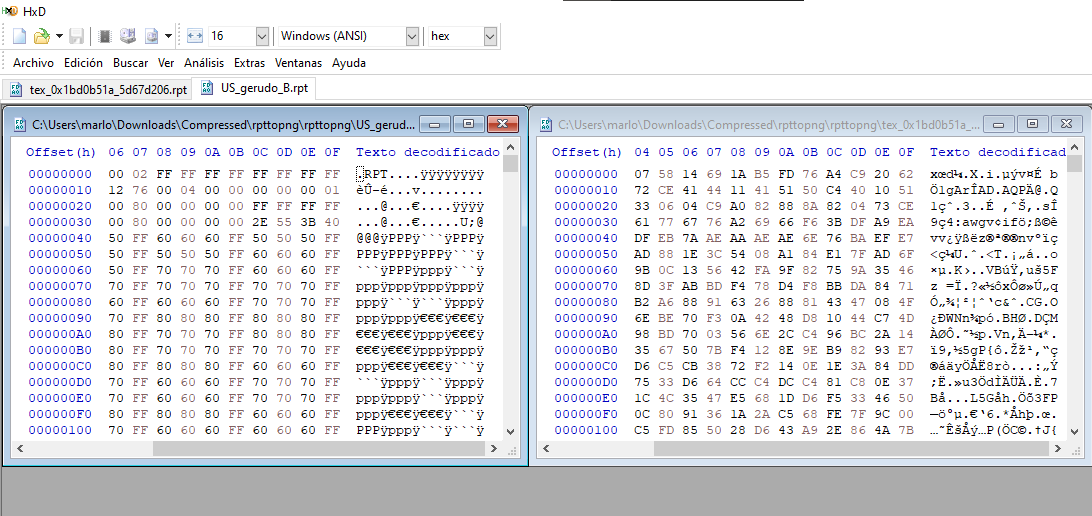Click the disabled save floppy icon
Screen dimensions: 1092x516
coord(77,36)
